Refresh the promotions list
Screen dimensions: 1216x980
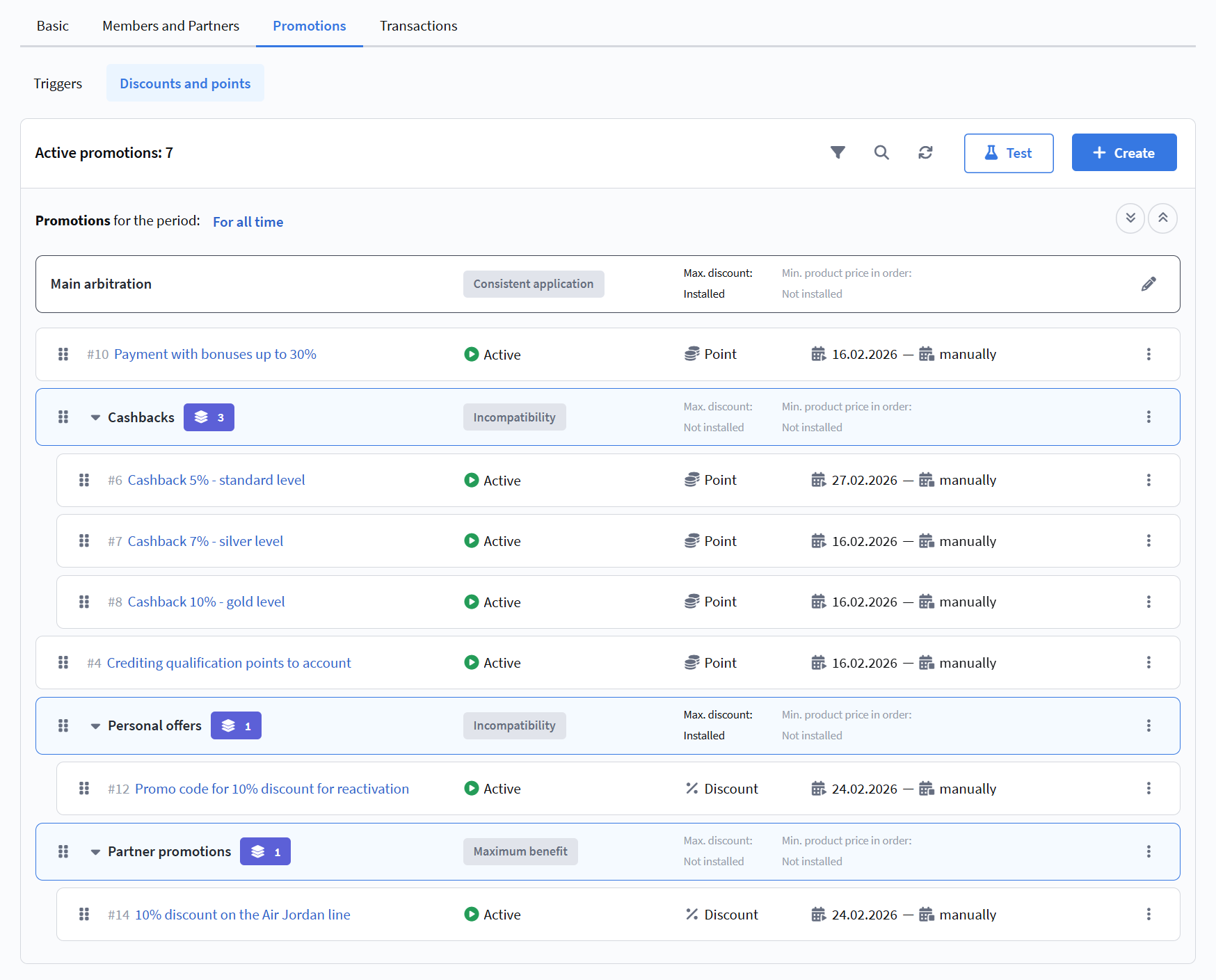point(925,152)
